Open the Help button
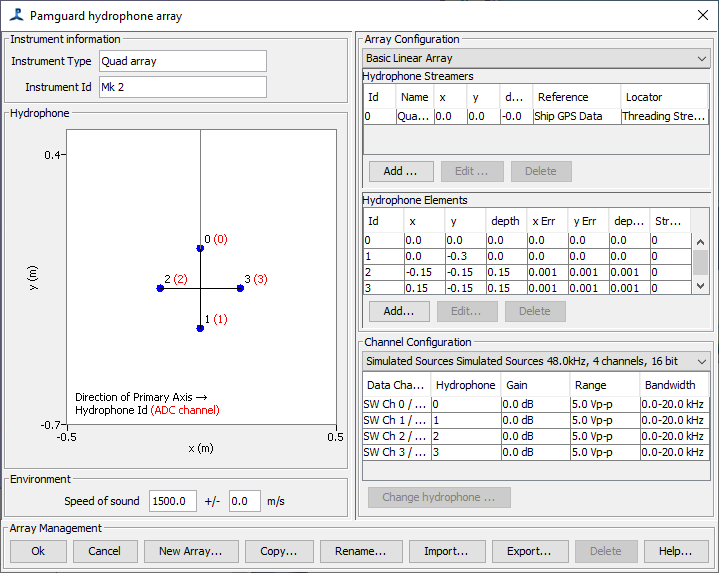 click(676, 551)
